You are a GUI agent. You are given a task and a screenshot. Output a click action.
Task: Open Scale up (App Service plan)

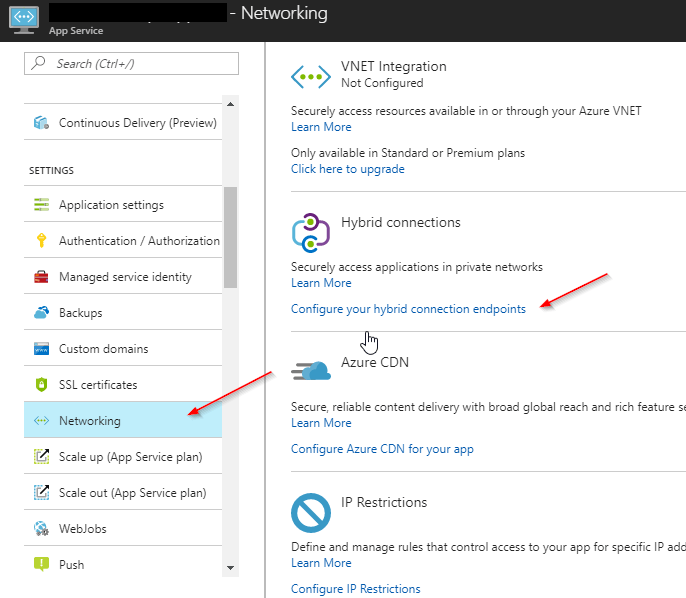123,456
